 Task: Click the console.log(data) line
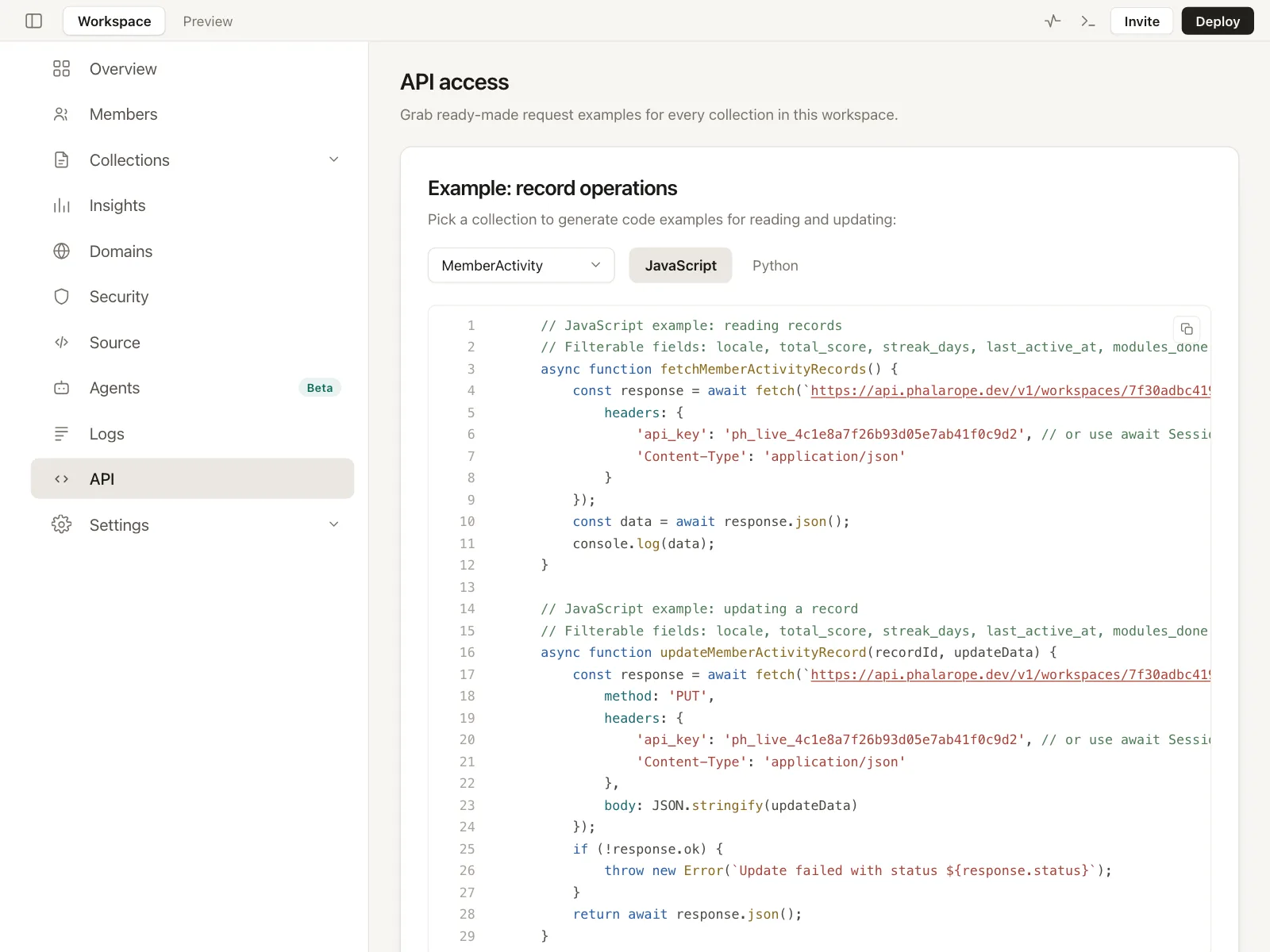coord(644,543)
